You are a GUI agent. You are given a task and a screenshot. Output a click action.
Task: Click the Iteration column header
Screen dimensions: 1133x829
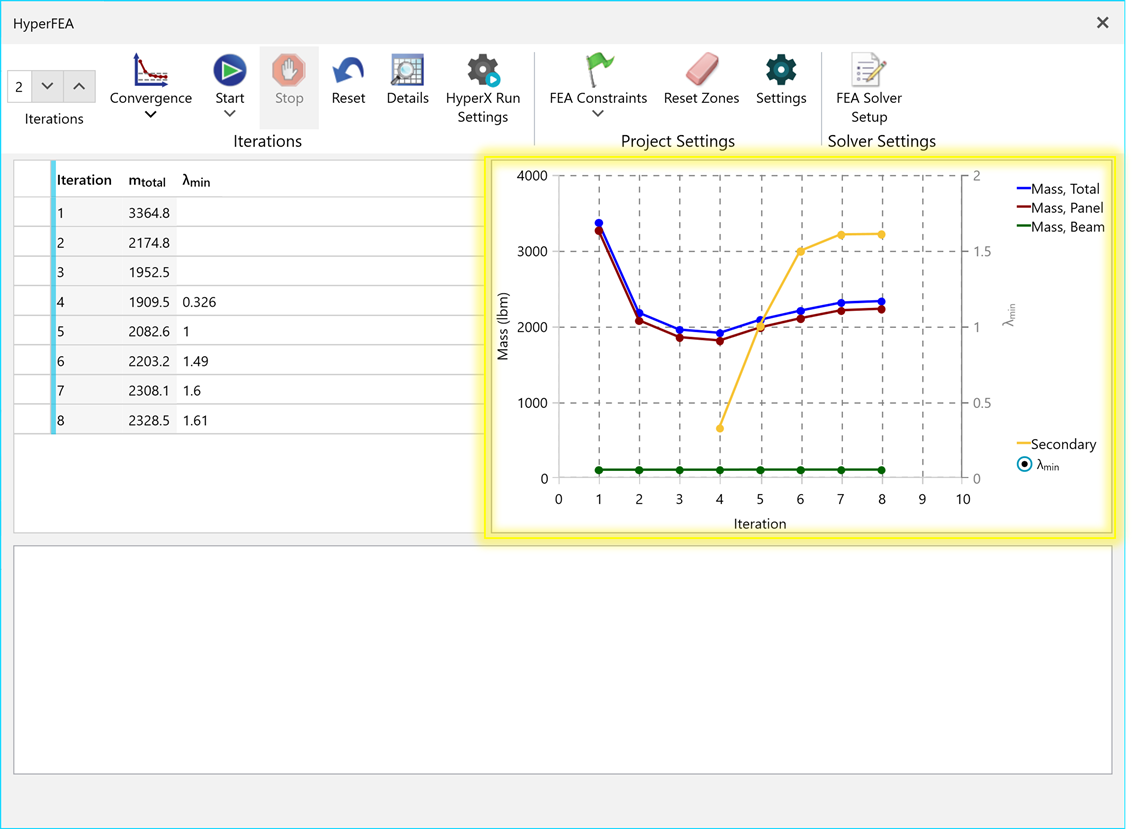coord(85,180)
